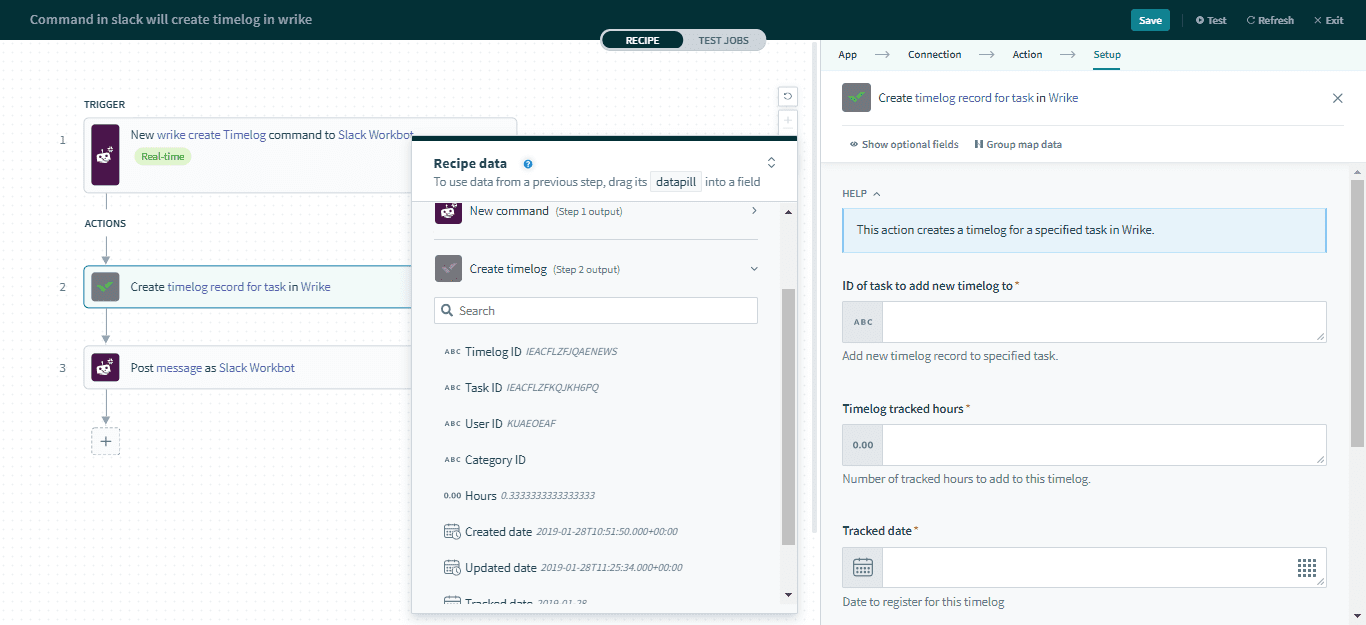Click the Create timelog step icon in Recipe data
1366x625 pixels.
pos(448,268)
